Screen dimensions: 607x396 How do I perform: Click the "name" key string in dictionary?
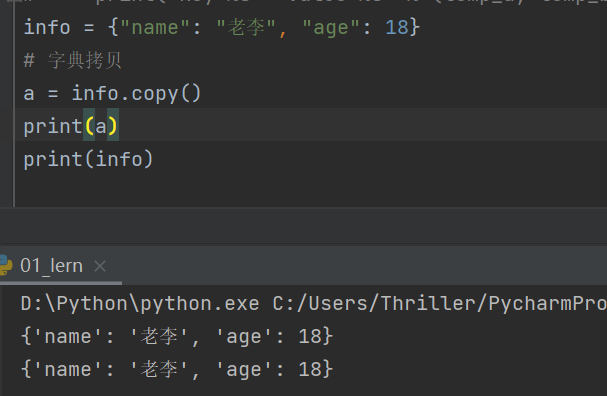coord(155,27)
